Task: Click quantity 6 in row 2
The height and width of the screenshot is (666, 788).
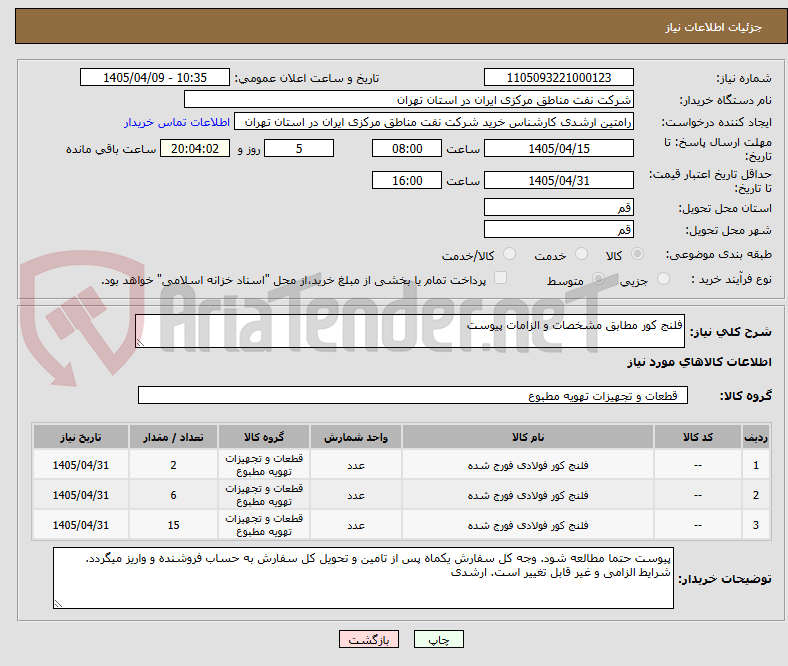Action: tap(173, 495)
